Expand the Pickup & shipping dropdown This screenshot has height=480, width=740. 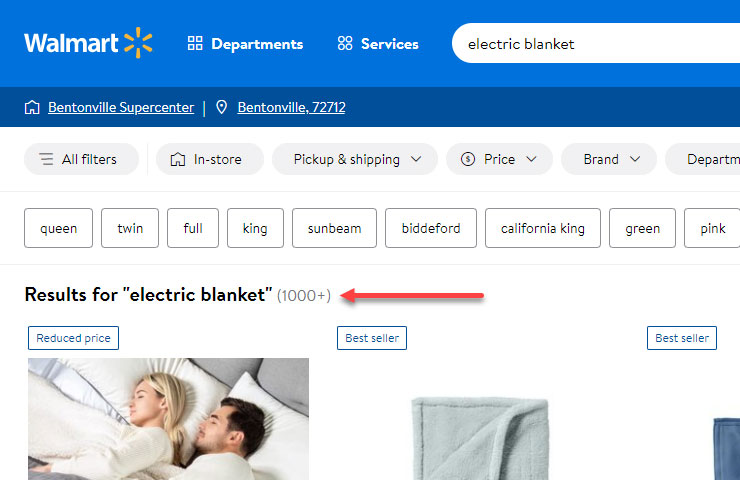pyautogui.click(x=365, y=159)
